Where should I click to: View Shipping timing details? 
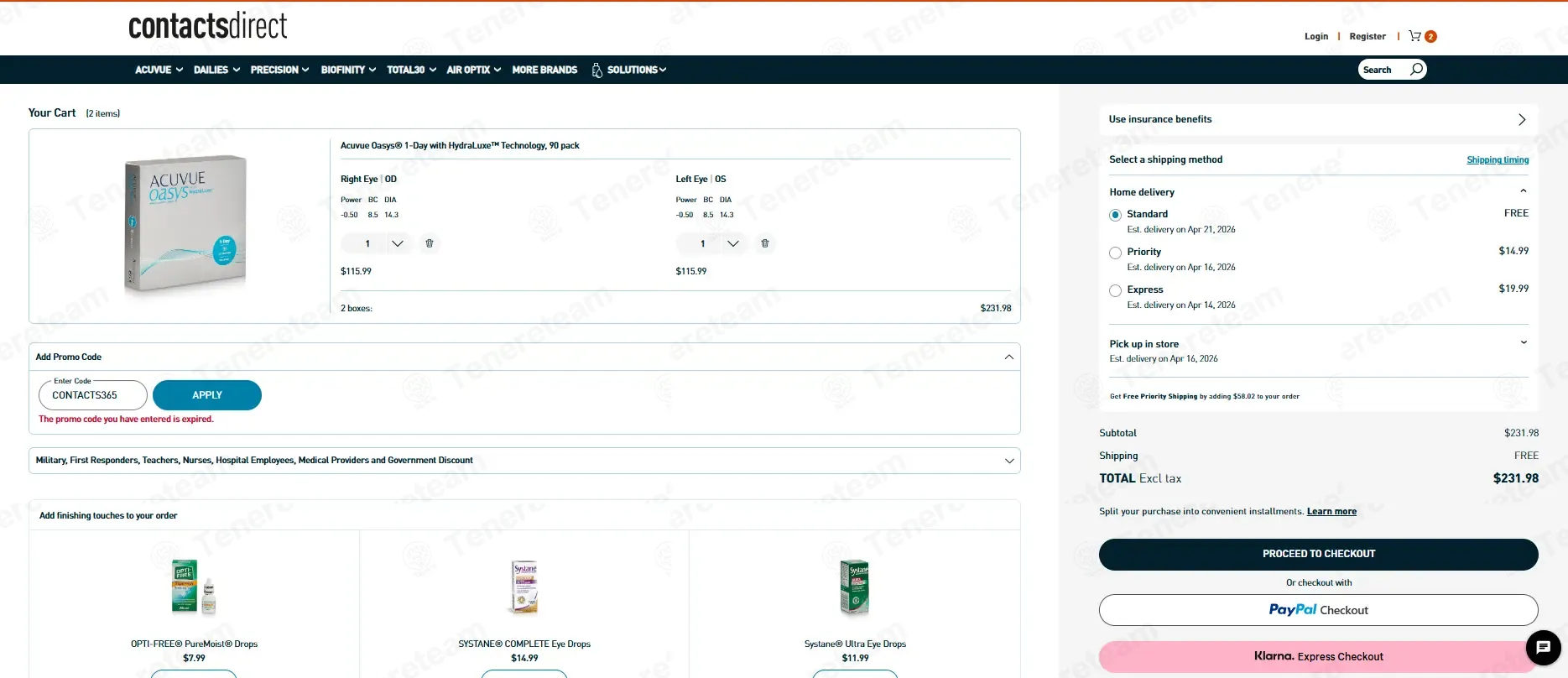(x=1498, y=160)
